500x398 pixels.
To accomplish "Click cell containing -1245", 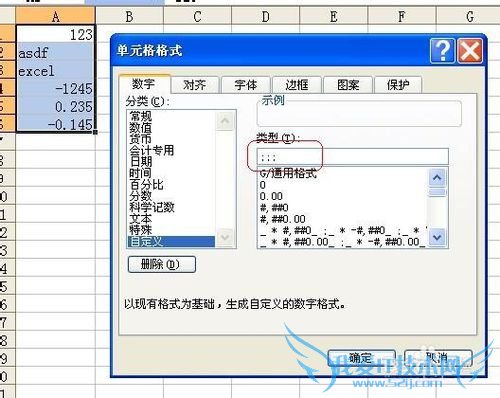I will [x=55, y=88].
